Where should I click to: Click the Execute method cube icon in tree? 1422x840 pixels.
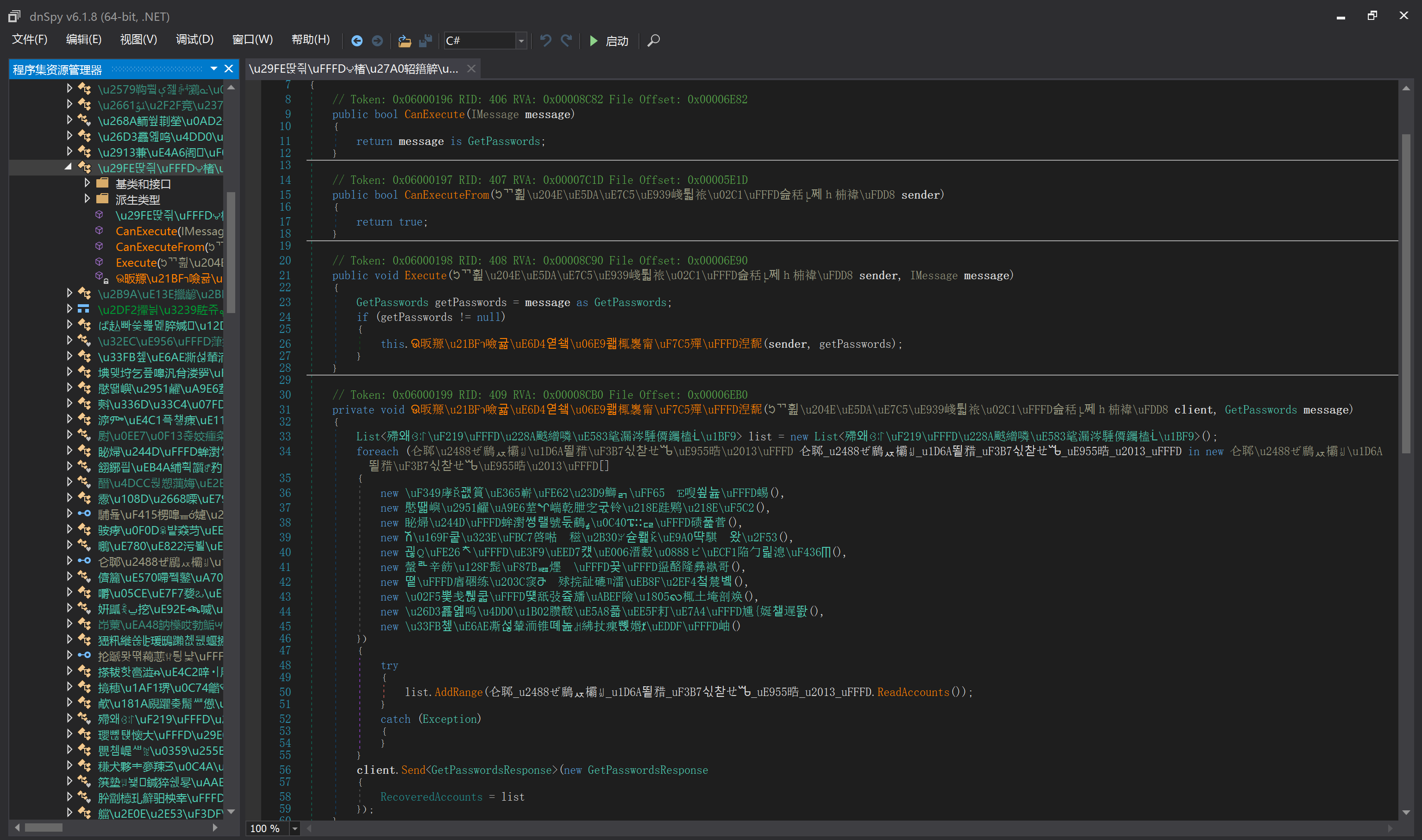click(99, 262)
